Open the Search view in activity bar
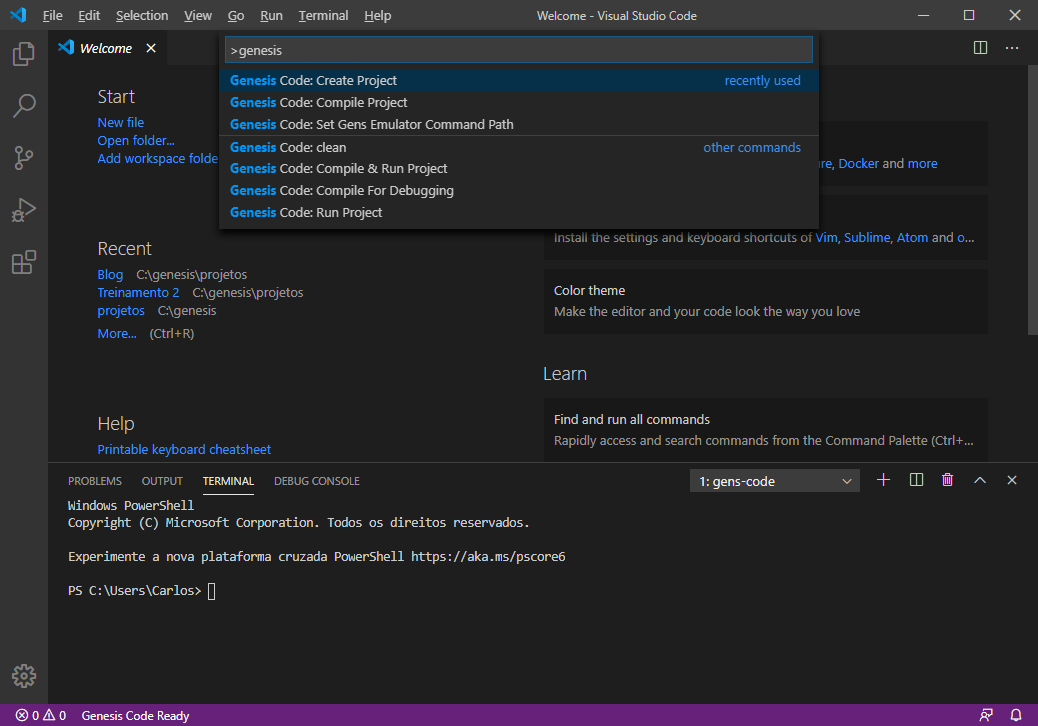 coord(24,105)
